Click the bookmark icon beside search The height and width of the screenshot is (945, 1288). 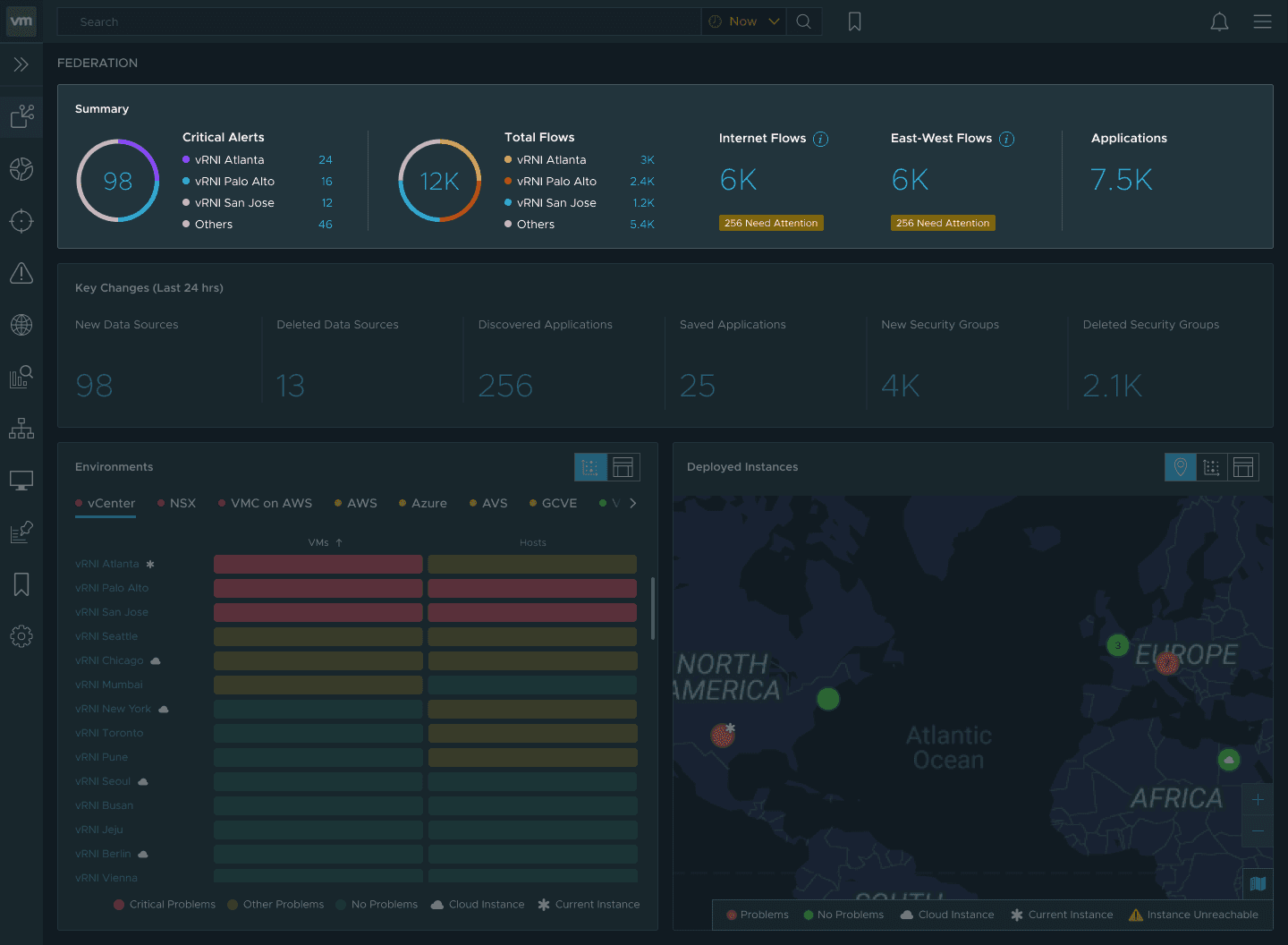855,21
